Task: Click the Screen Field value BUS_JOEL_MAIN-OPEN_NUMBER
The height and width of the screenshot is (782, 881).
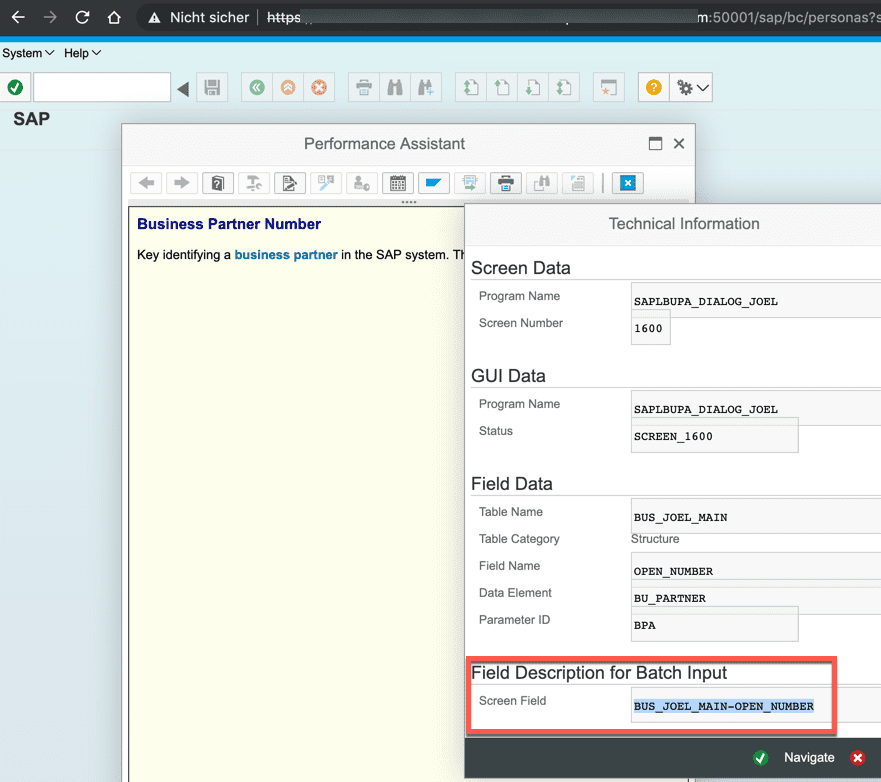Action: 724,706
